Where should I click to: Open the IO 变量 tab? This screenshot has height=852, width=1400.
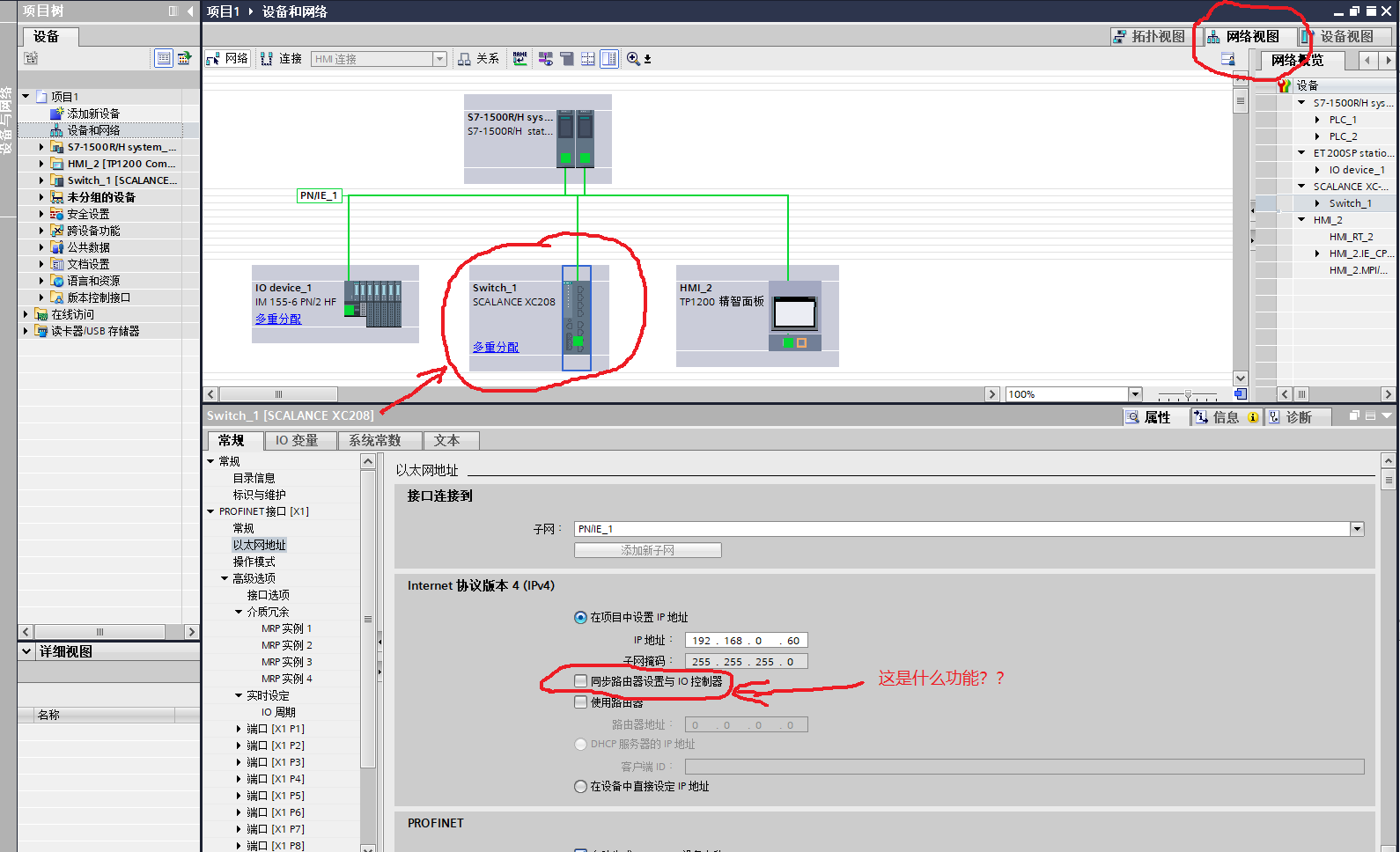[x=296, y=440]
